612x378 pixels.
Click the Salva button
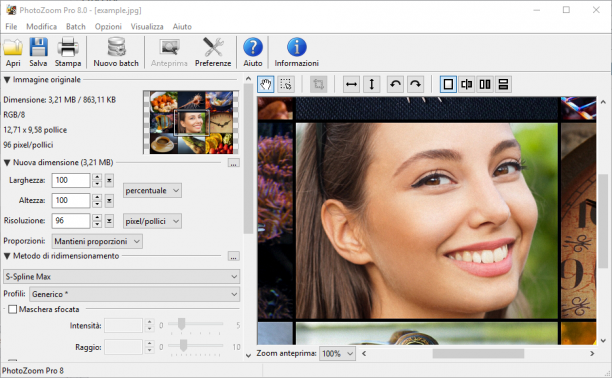[x=38, y=52]
